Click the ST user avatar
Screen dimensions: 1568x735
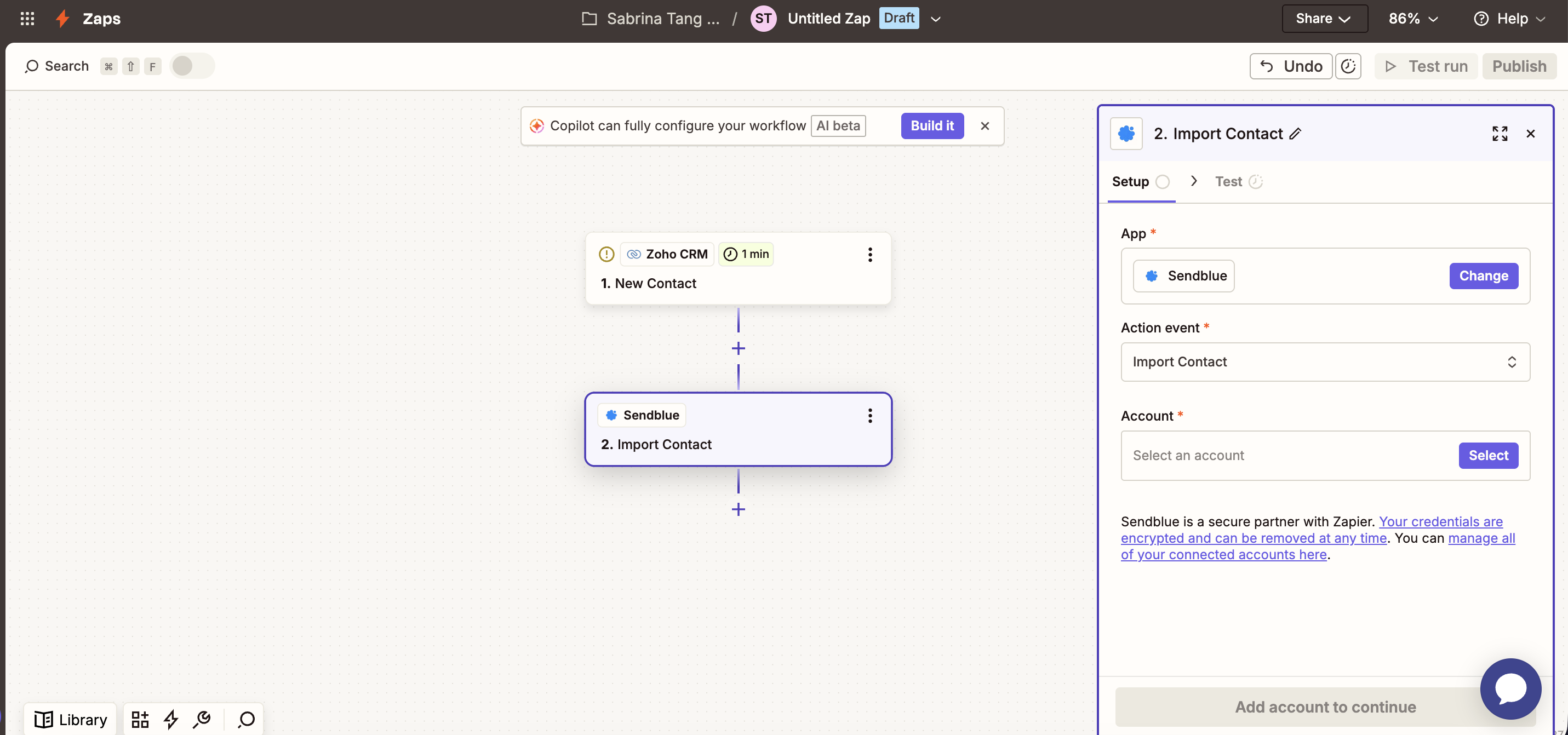(x=763, y=19)
